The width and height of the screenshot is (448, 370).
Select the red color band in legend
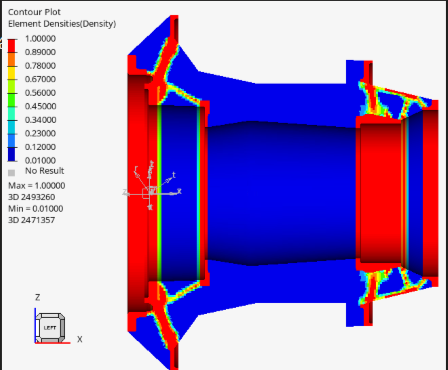pyautogui.click(x=12, y=46)
